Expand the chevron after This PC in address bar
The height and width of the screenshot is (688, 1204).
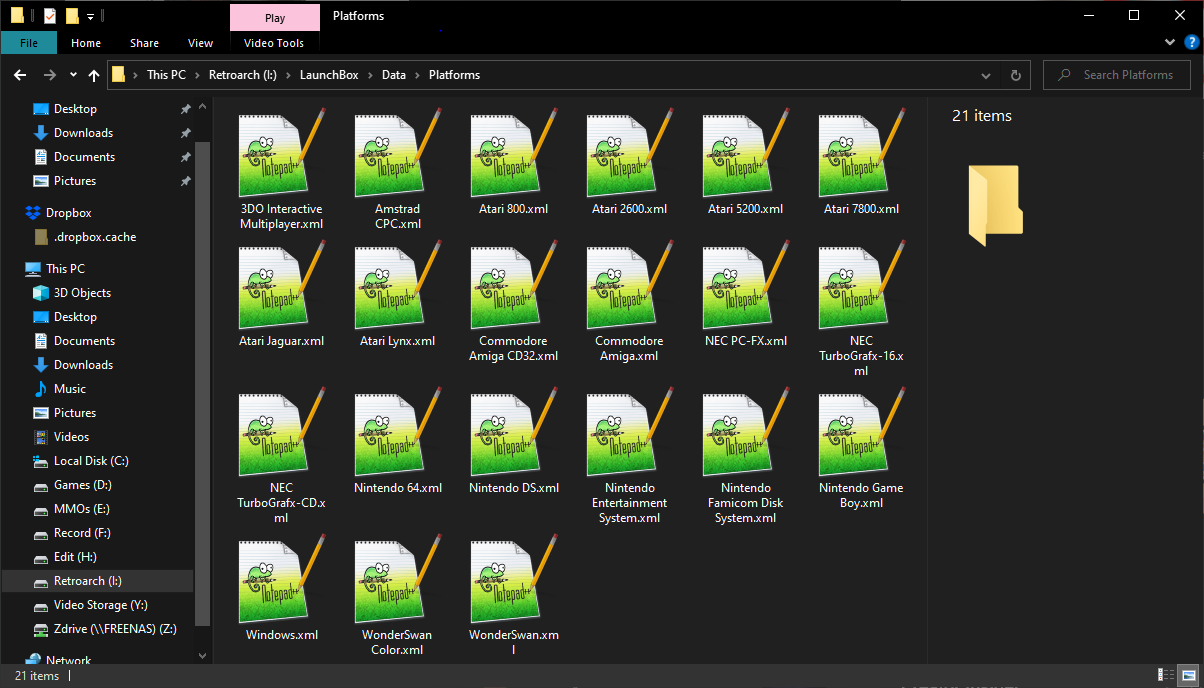pyautogui.click(x=198, y=75)
